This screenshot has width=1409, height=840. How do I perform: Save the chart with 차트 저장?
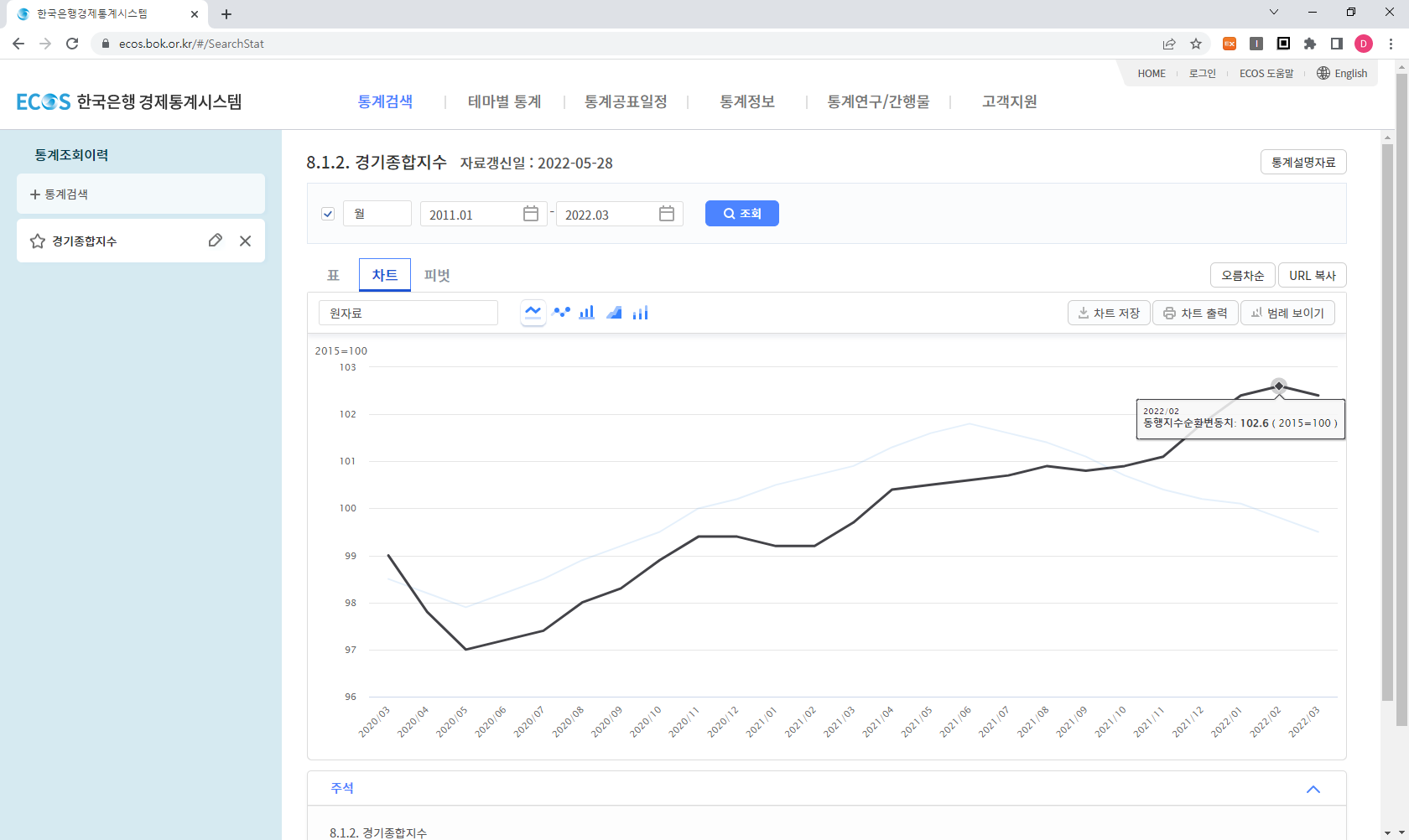pos(1109,313)
